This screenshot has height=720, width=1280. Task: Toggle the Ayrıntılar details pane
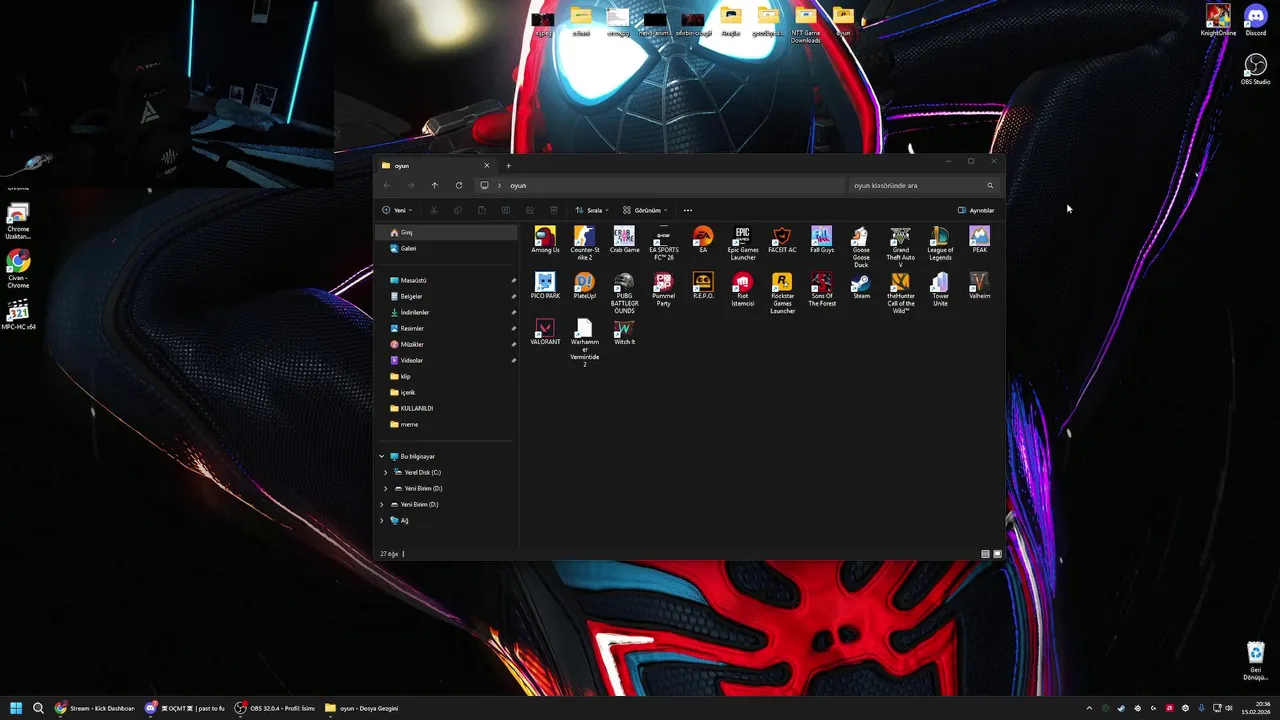point(976,210)
